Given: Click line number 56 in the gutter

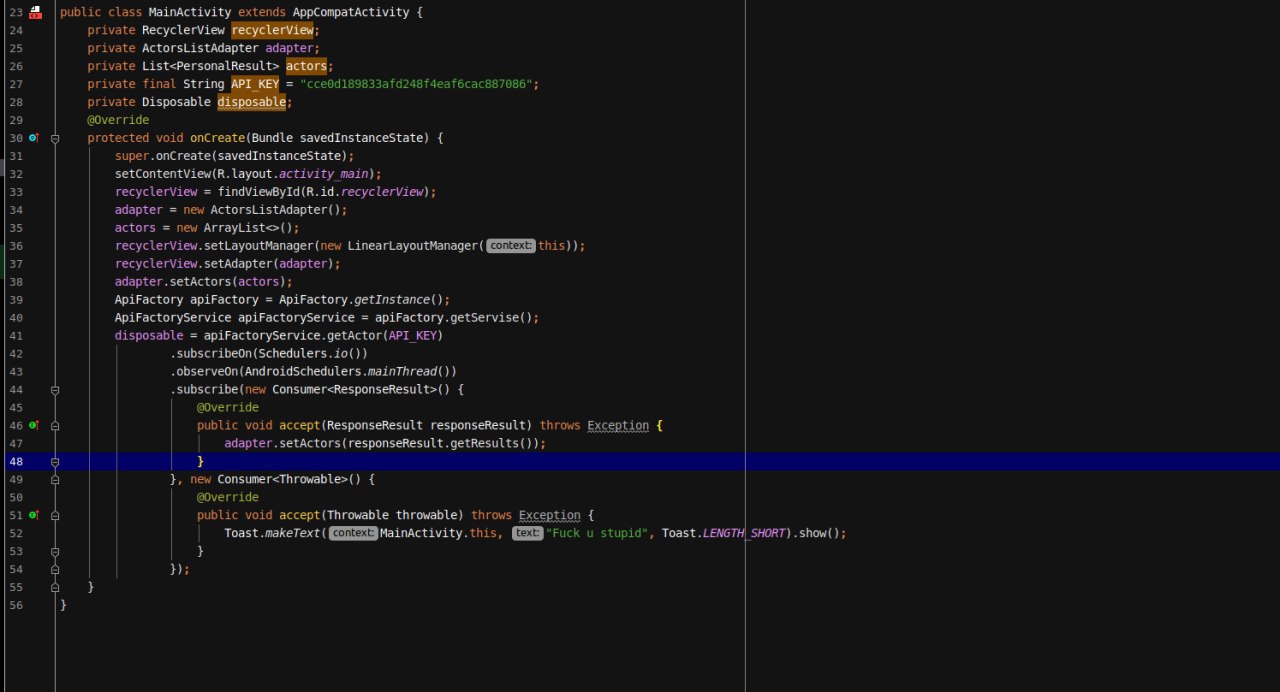Looking at the screenshot, I should pos(16,606).
